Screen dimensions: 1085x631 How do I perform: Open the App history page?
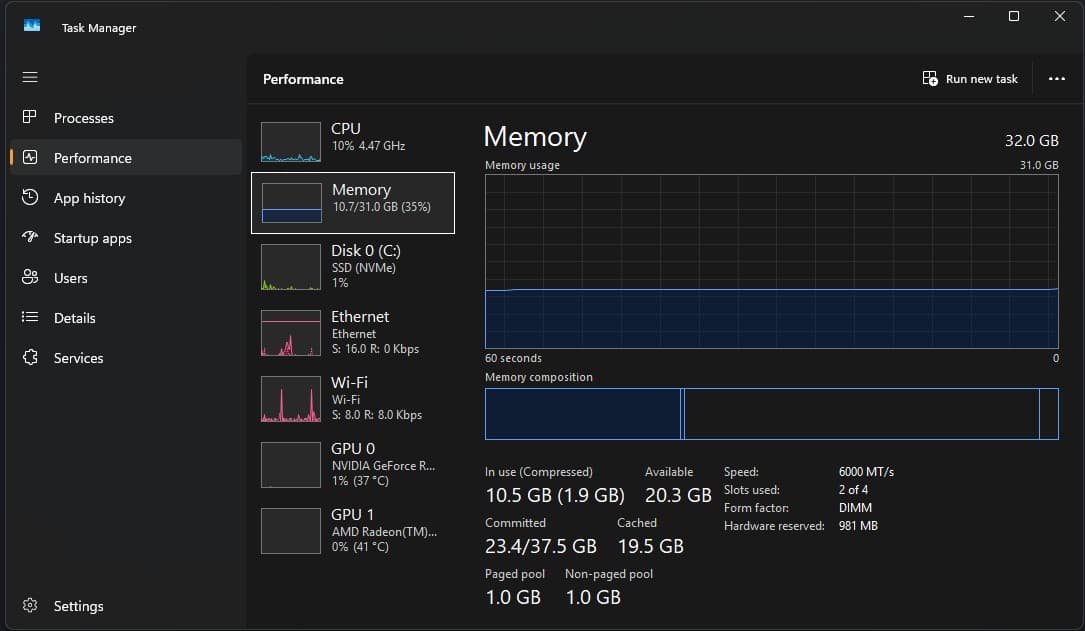pyautogui.click(x=89, y=198)
